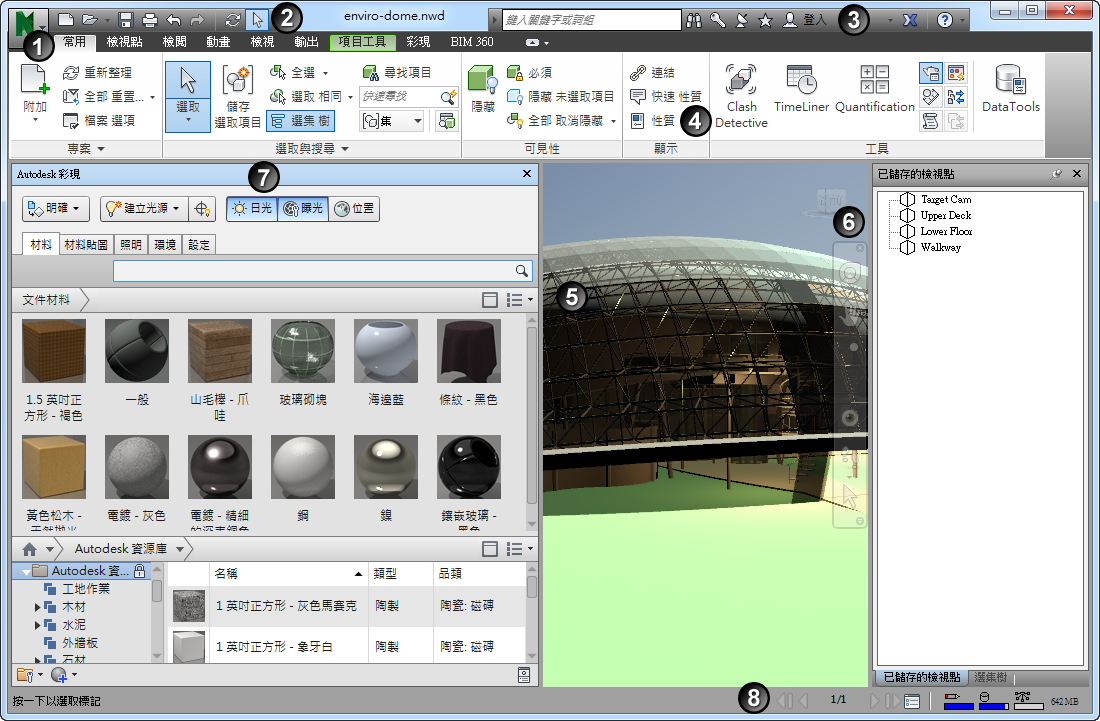Open the Clash Detective tool
This screenshot has height=721, width=1100.
(741, 82)
